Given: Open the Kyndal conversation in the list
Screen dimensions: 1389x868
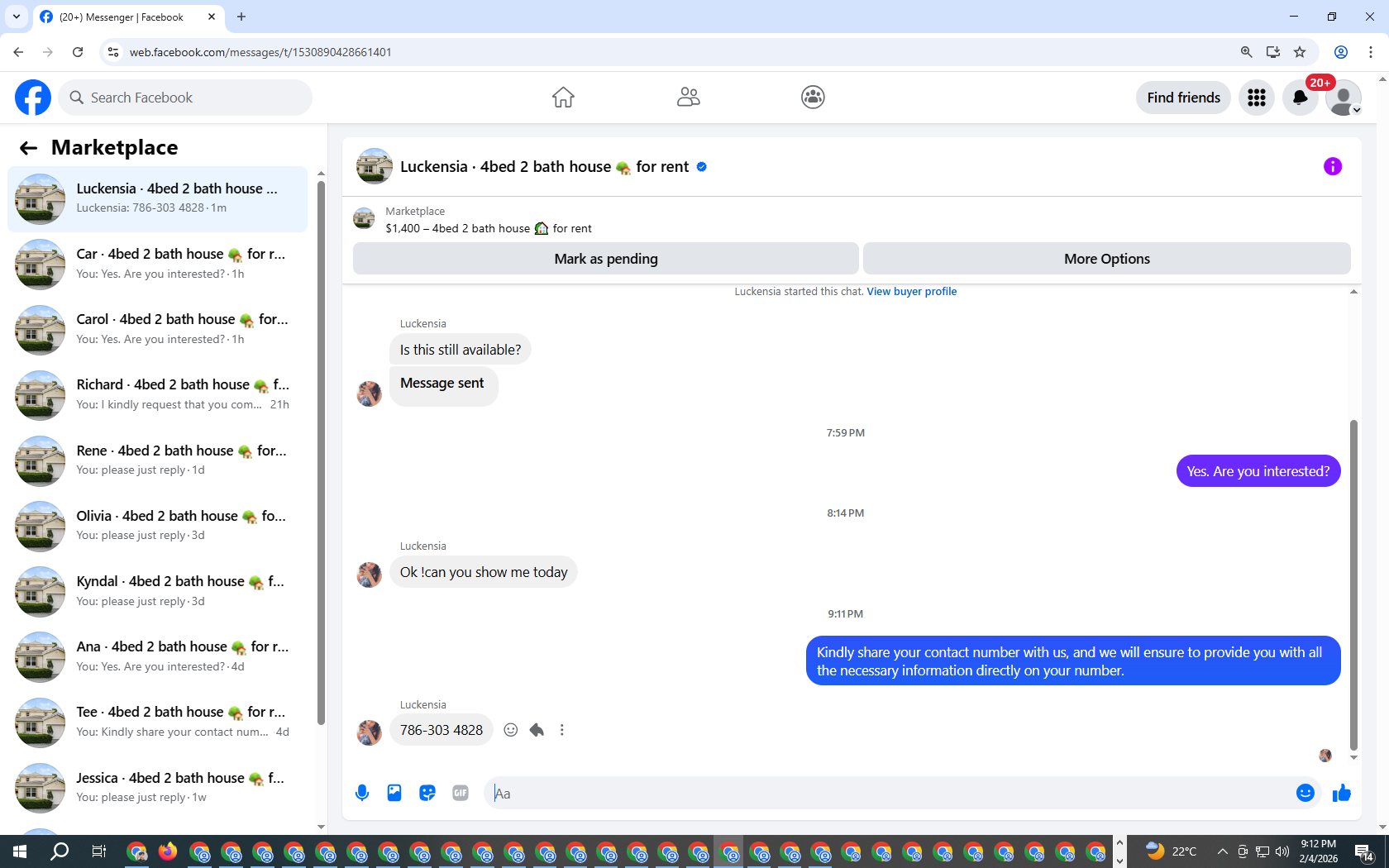Looking at the screenshot, I should pos(157,592).
